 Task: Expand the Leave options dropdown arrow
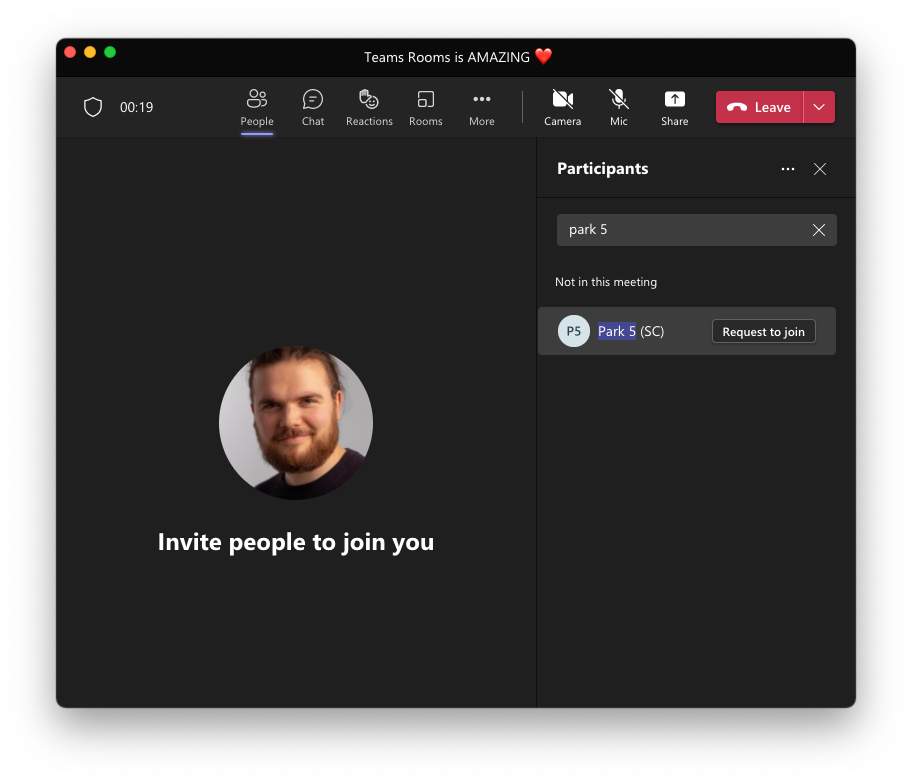pos(819,107)
